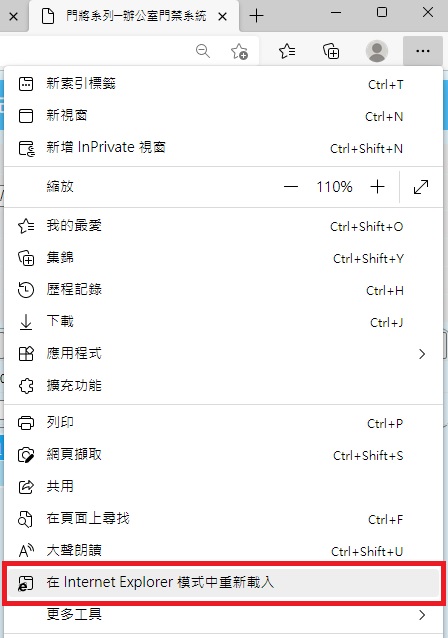The height and width of the screenshot is (638, 448).
Task: Expand the 應用程式 submenu arrow
Action: click(x=422, y=354)
